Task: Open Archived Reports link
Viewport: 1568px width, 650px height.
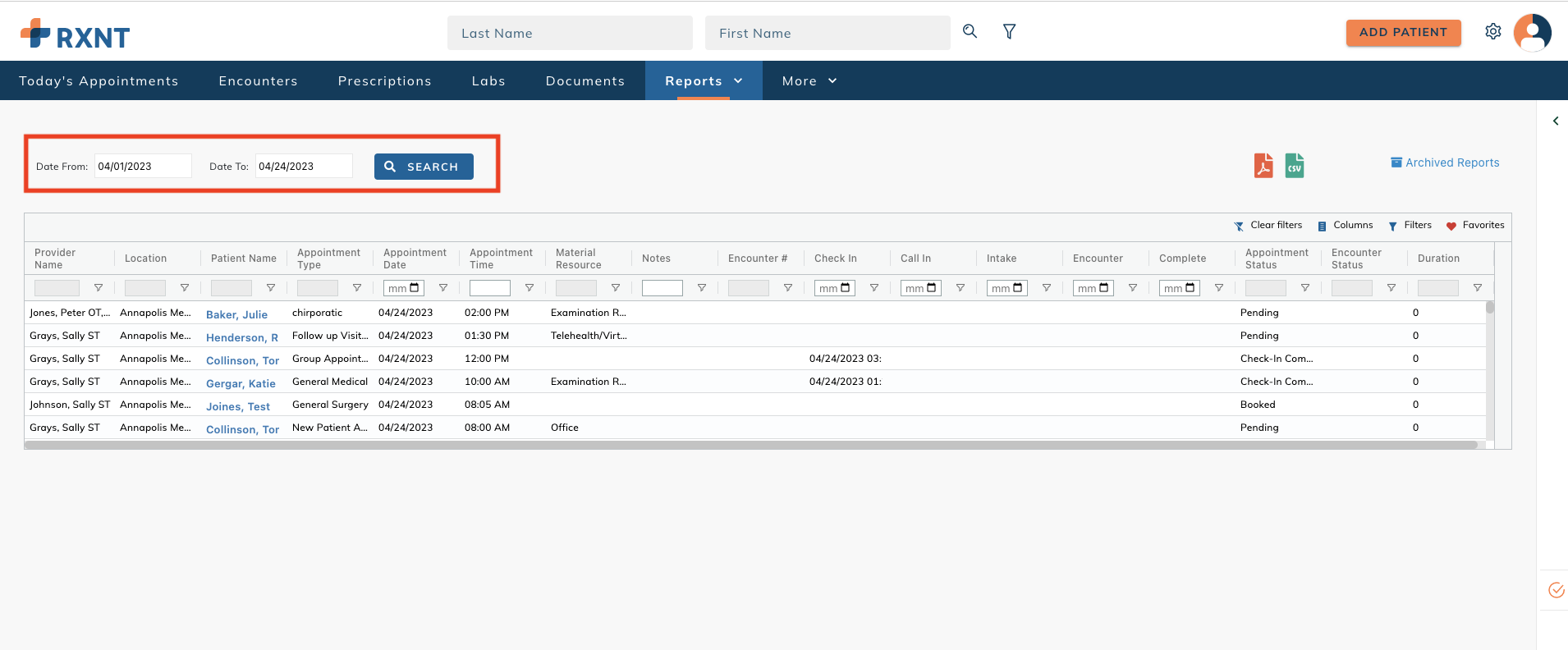Action: click(x=1445, y=162)
